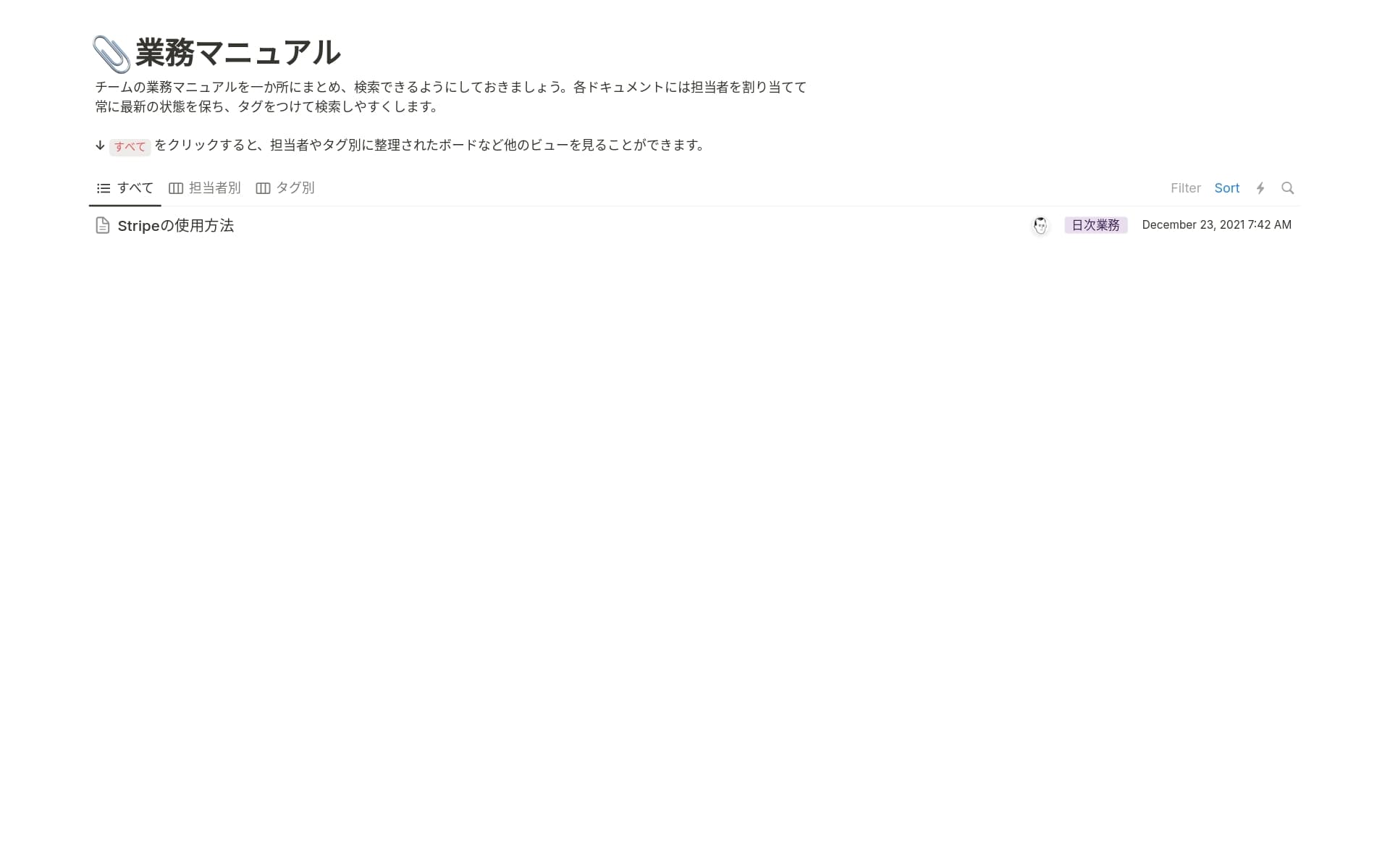Click the down arrow in the description

(100, 146)
